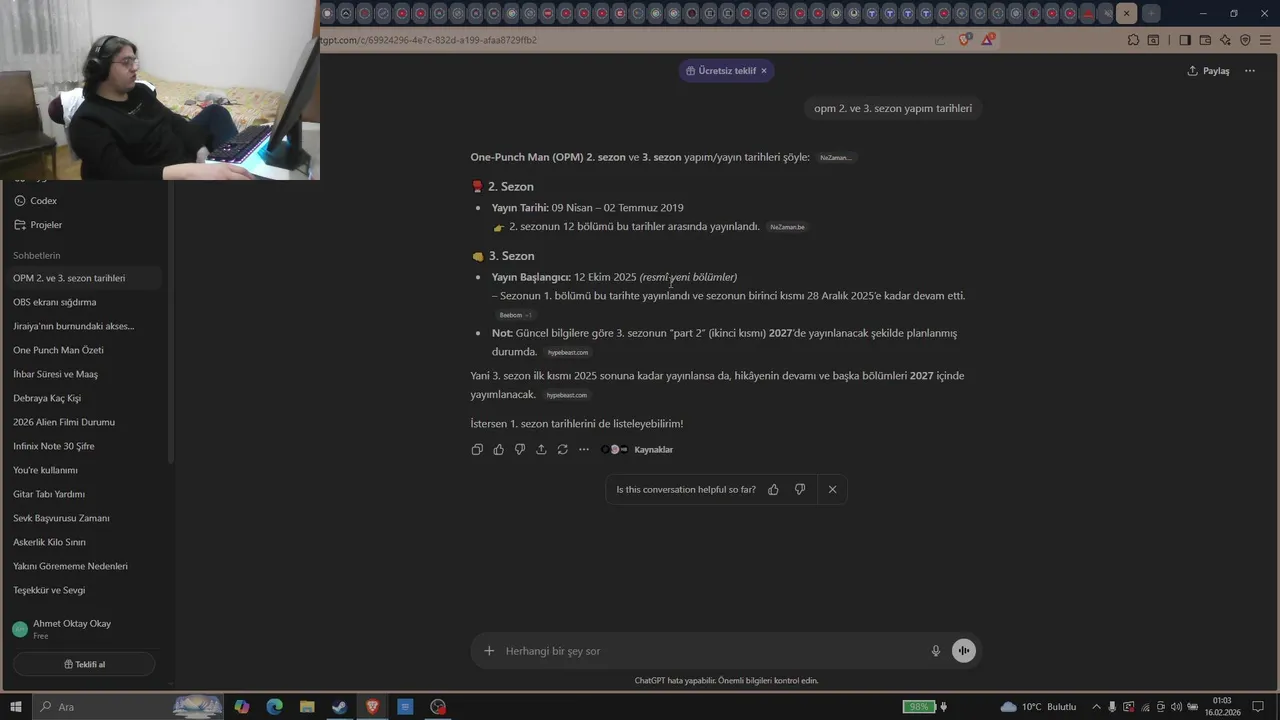Open conversation options three-dot menu
The width and height of the screenshot is (1280, 720).
(x=1250, y=71)
